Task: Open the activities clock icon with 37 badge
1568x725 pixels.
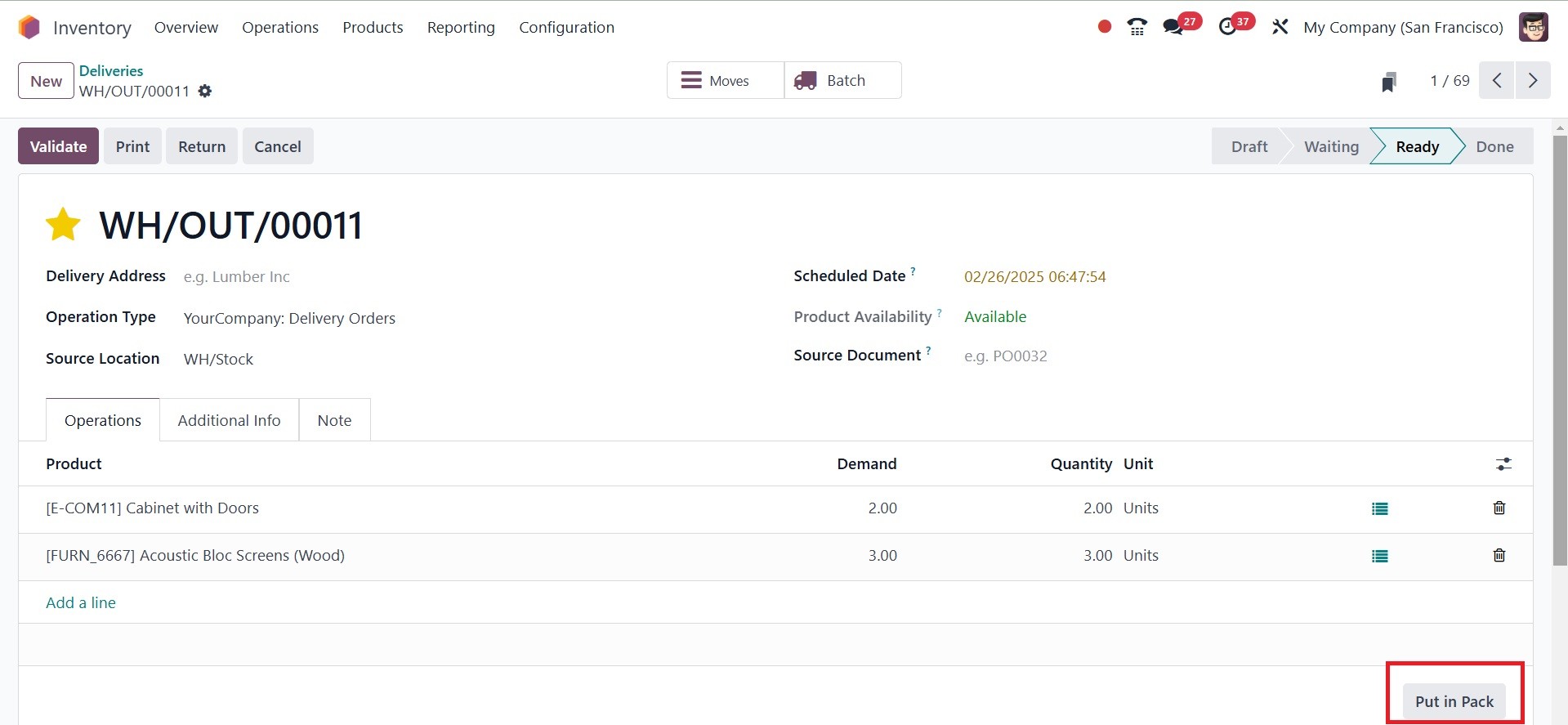Action: (1227, 27)
